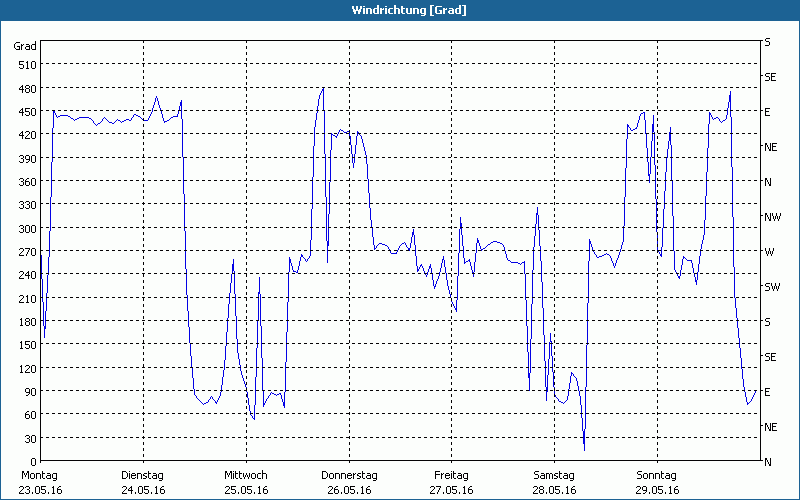Select the 510 tick label on left axis
800x500 pixels.
pyautogui.click(x=25, y=65)
